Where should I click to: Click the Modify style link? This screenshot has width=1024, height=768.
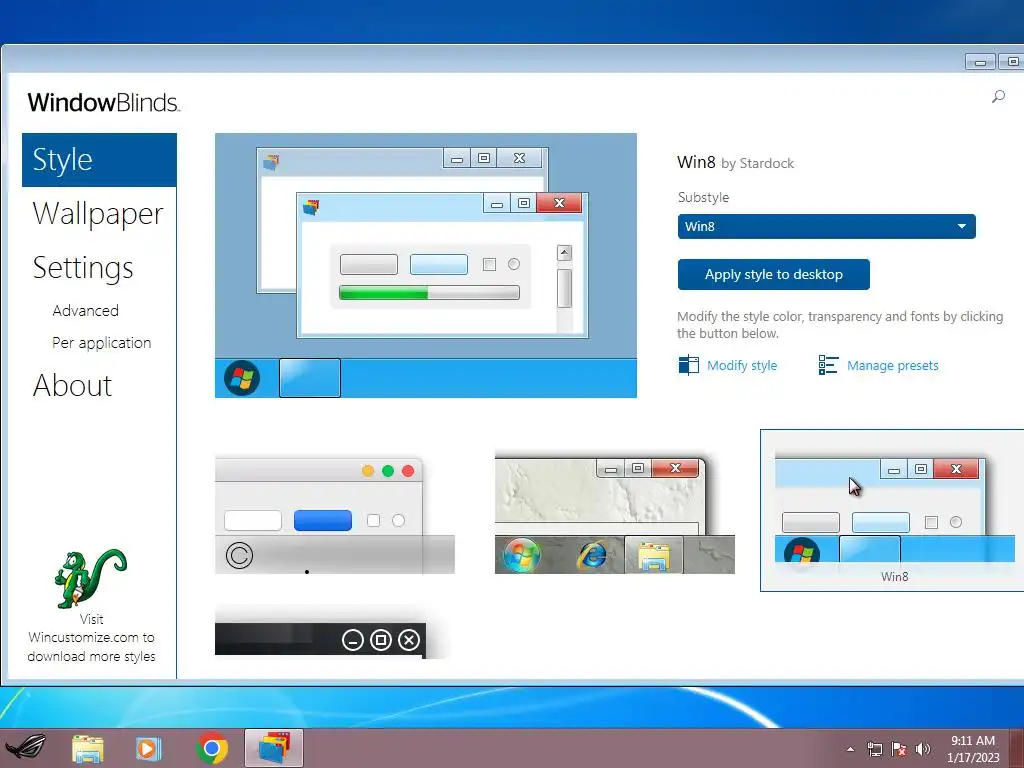click(742, 365)
